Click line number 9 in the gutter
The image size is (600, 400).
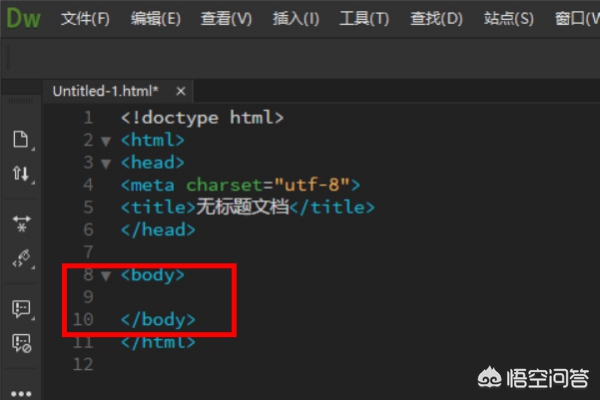tap(88, 297)
